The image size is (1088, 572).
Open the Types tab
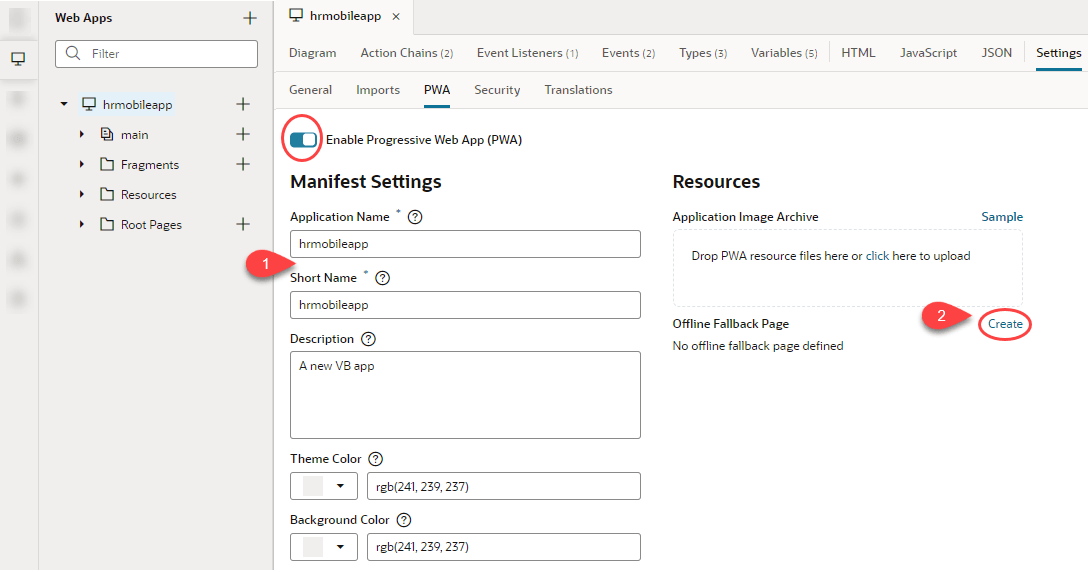[703, 53]
